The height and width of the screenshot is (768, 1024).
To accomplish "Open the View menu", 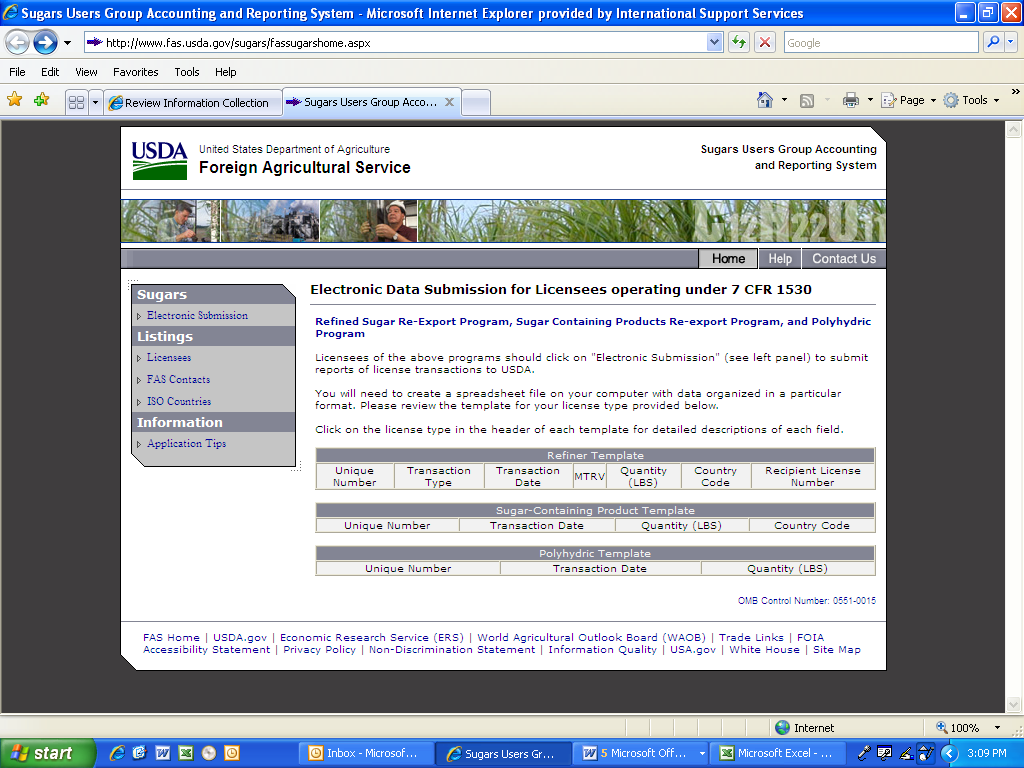I will point(86,72).
